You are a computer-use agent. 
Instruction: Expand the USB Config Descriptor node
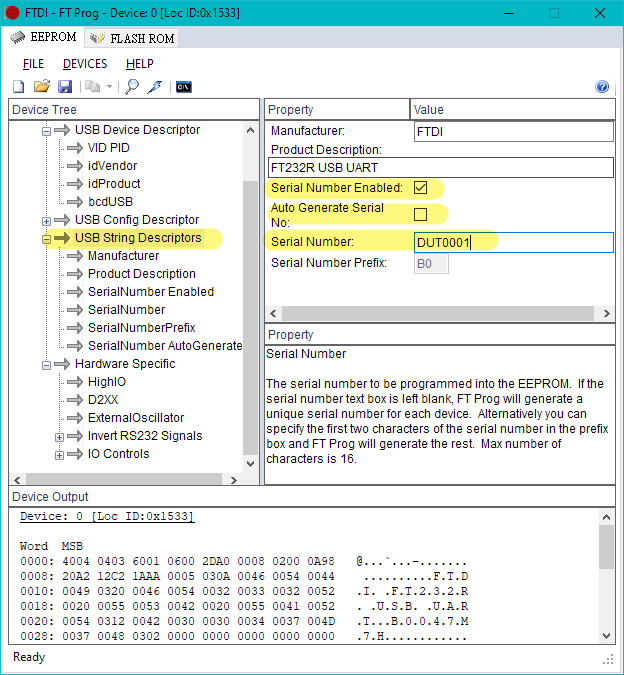46,221
